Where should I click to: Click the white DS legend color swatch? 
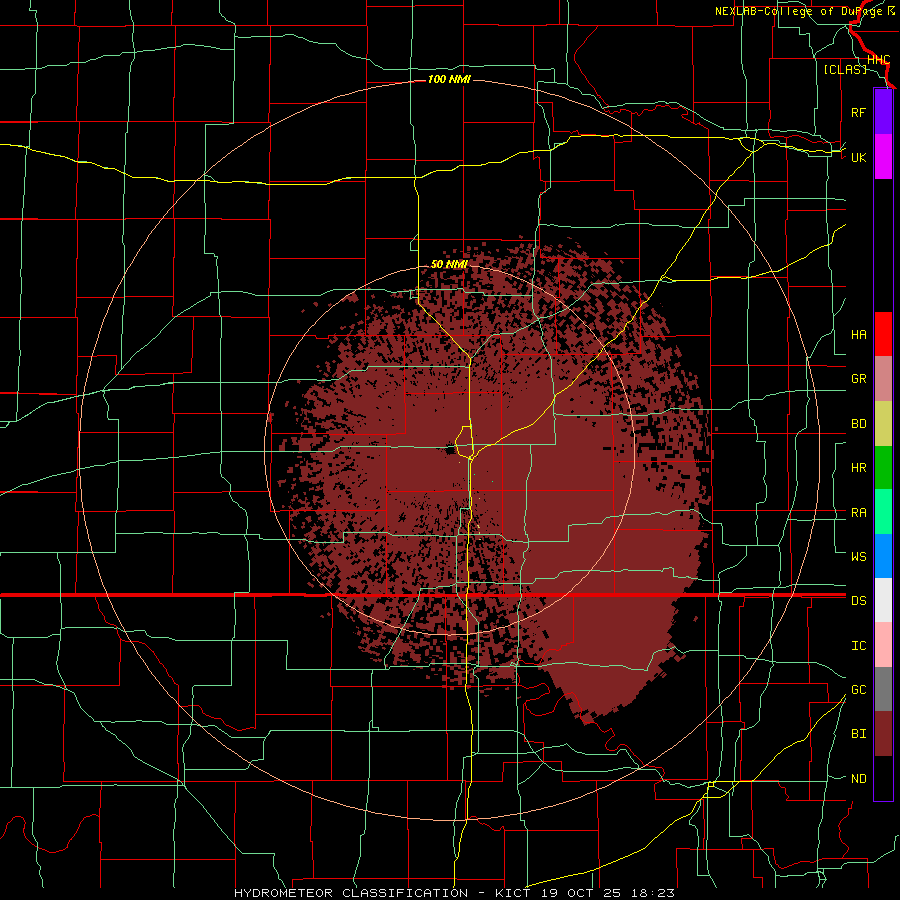pyautogui.click(x=883, y=600)
